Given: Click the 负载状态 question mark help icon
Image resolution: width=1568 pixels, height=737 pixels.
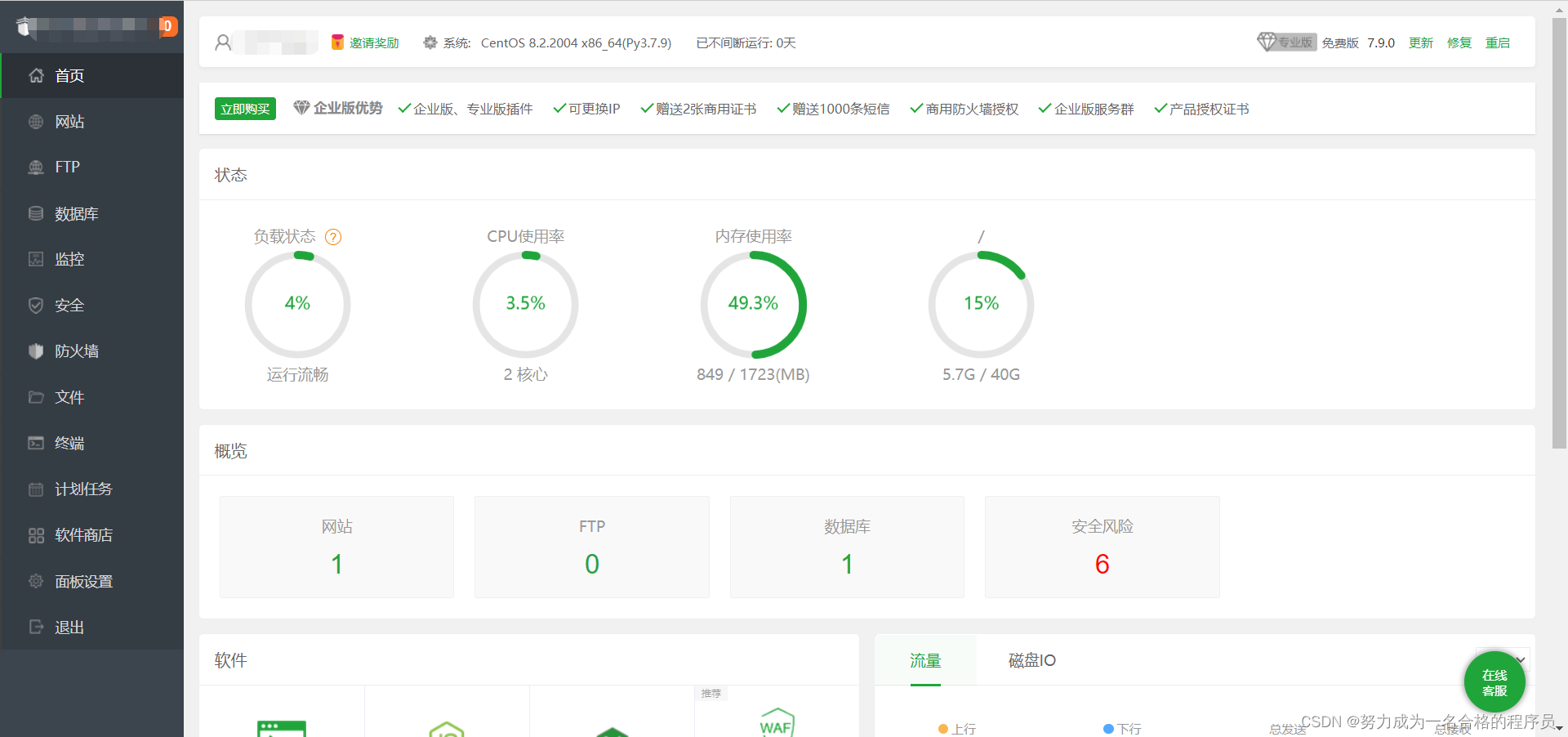Looking at the screenshot, I should pyautogui.click(x=333, y=237).
